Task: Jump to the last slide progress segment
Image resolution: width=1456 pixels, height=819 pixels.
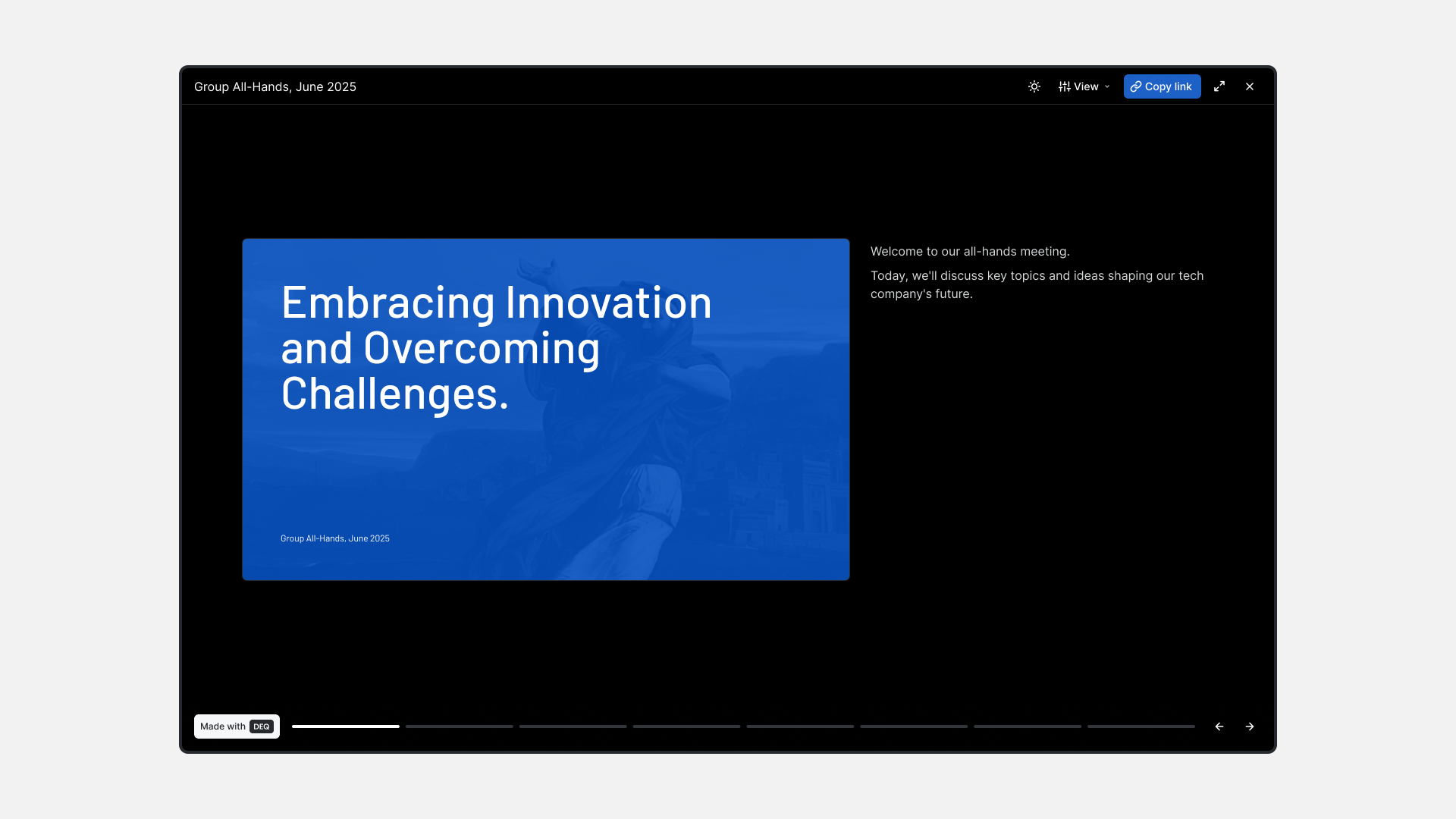Action: tap(1141, 726)
